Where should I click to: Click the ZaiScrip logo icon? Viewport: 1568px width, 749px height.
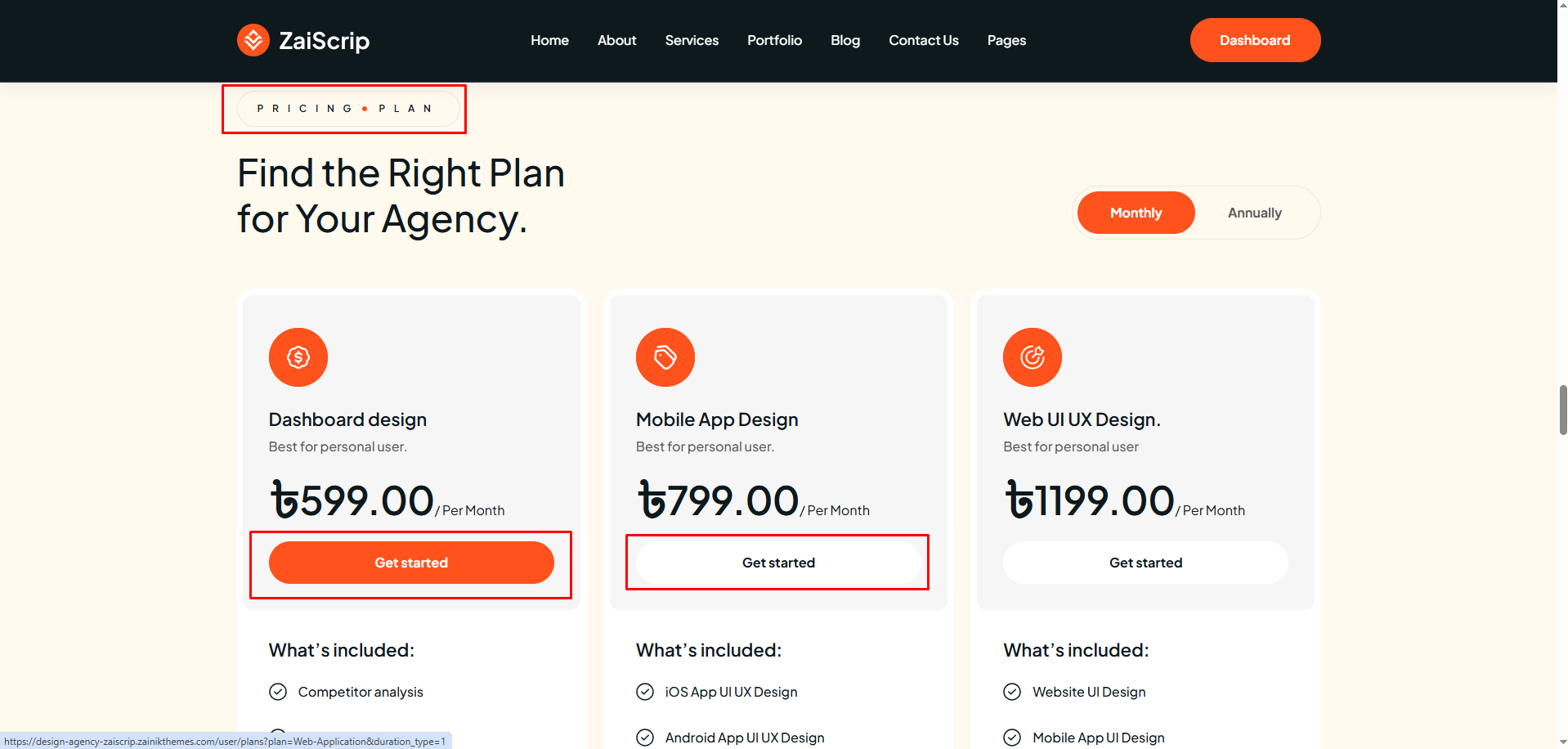click(x=253, y=40)
